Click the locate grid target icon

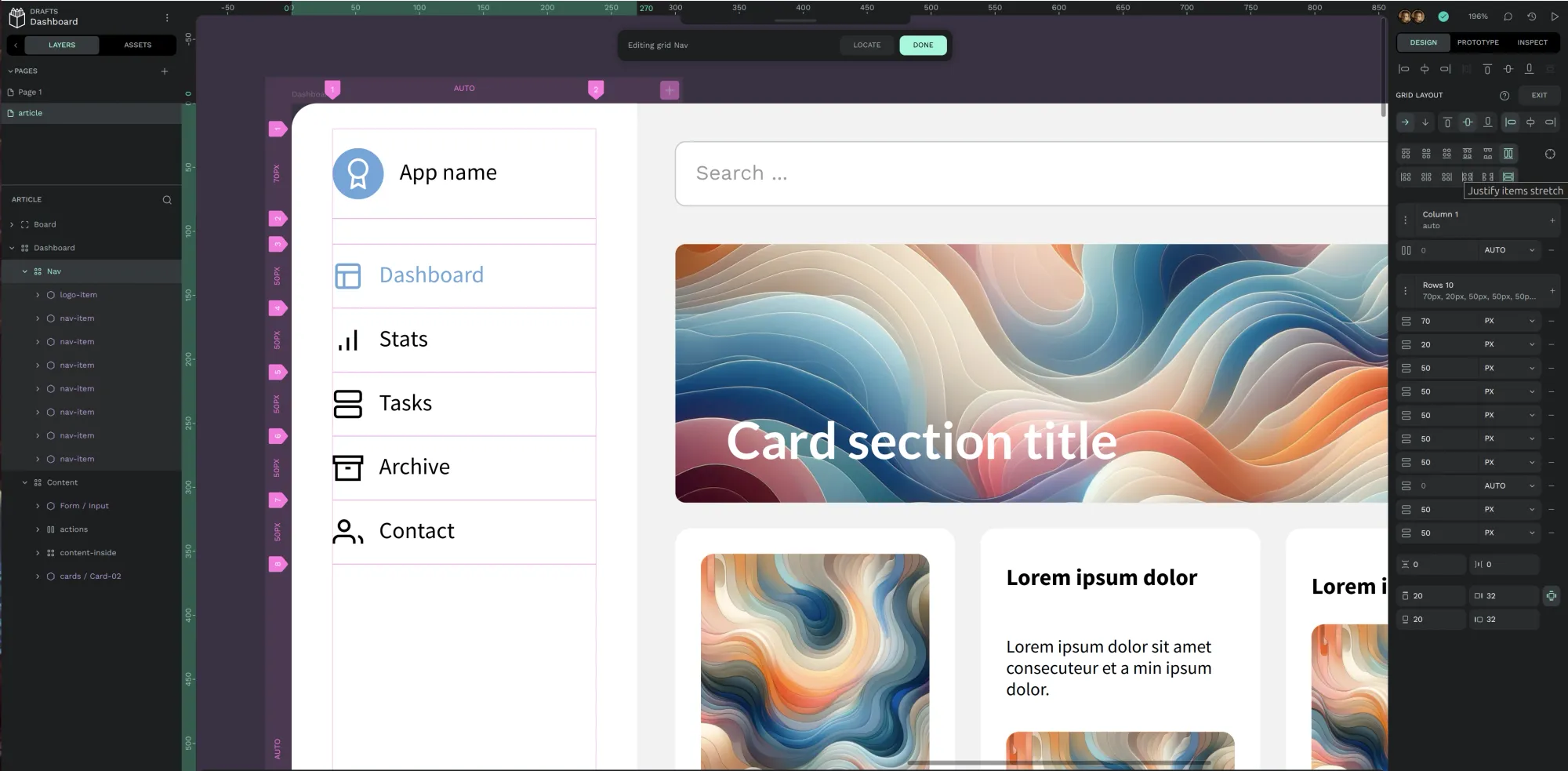pos(1550,154)
